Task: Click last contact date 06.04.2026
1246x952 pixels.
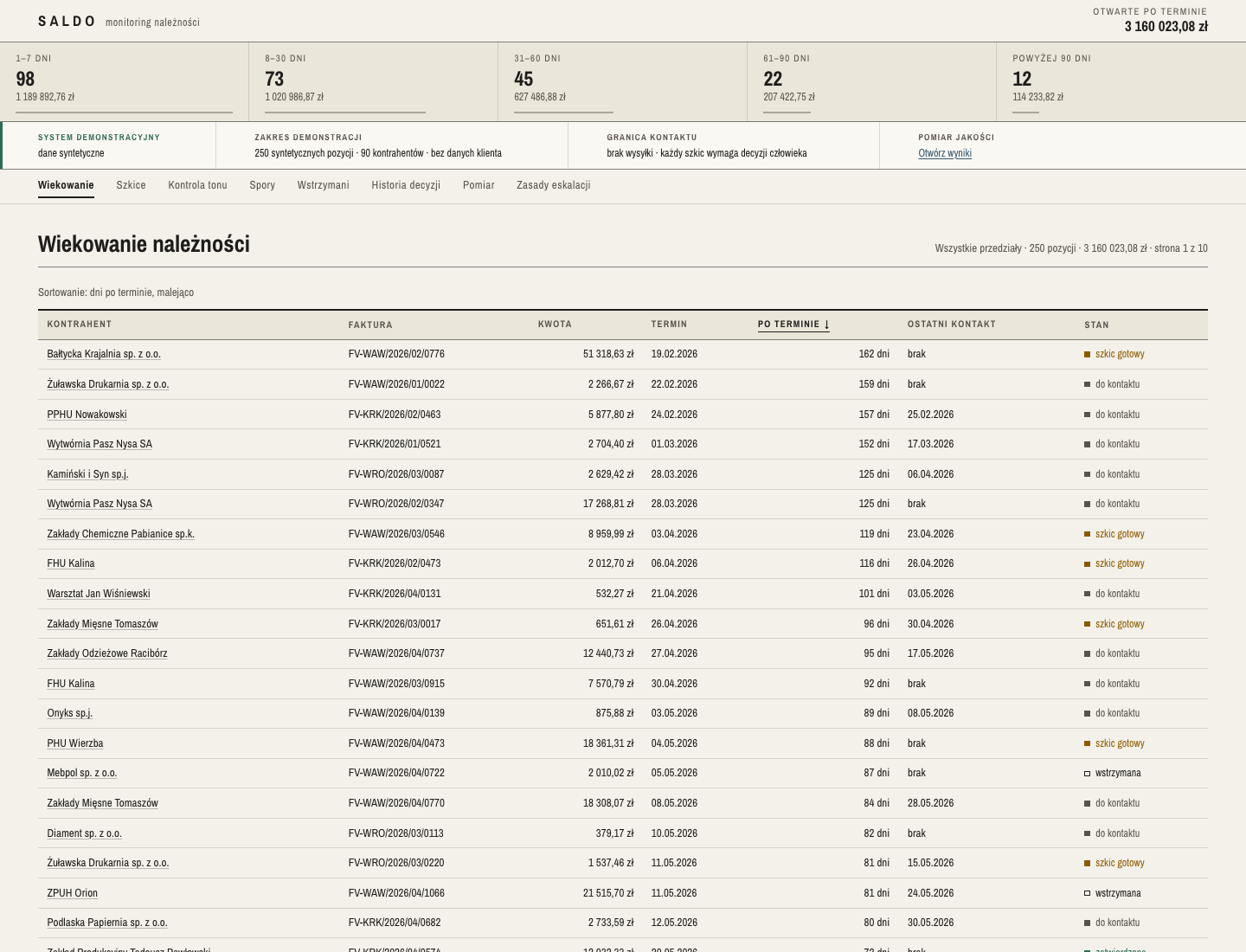Action: pyautogui.click(x=930, y=474)
